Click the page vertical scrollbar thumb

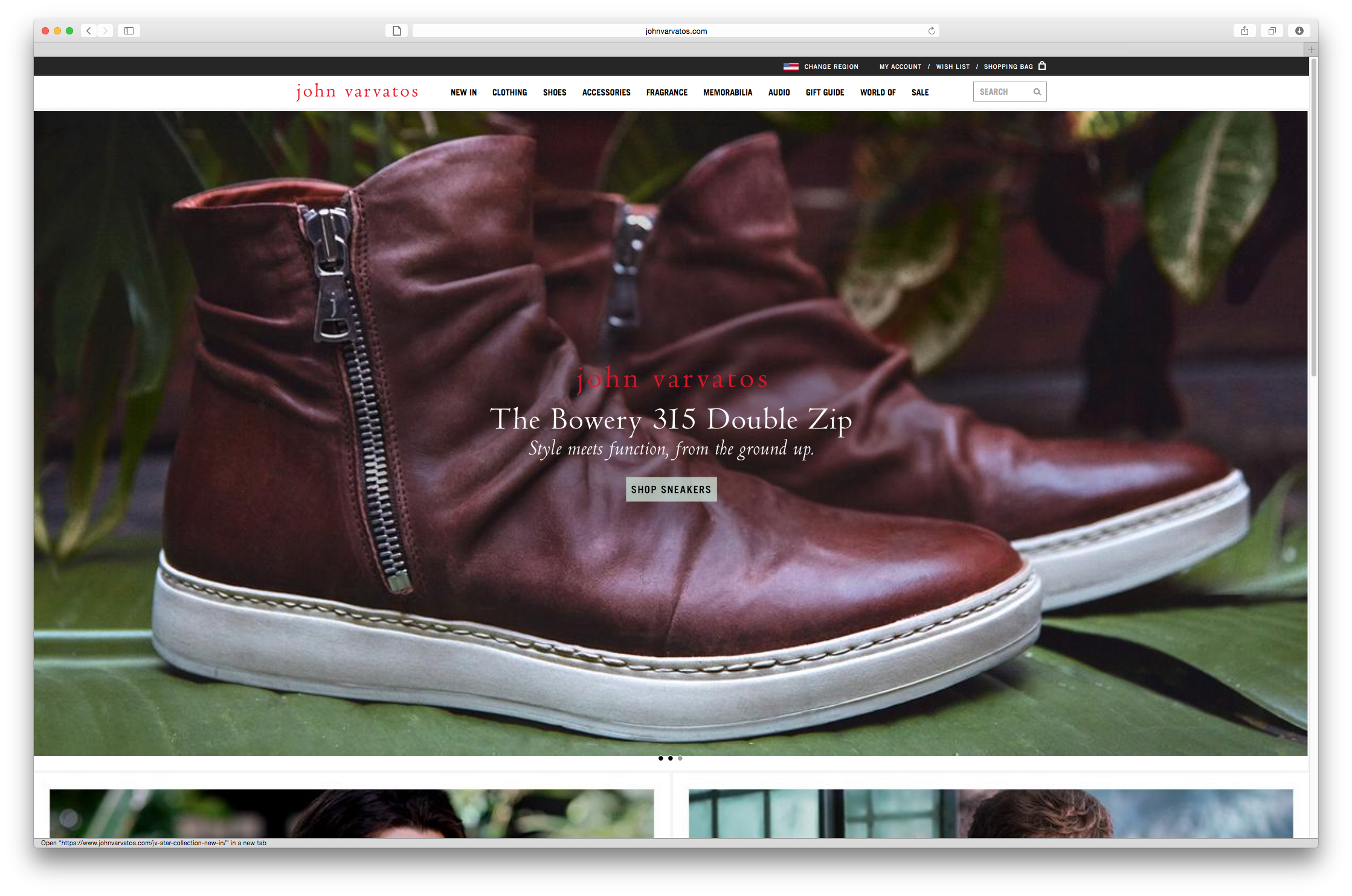(1313, 218)
